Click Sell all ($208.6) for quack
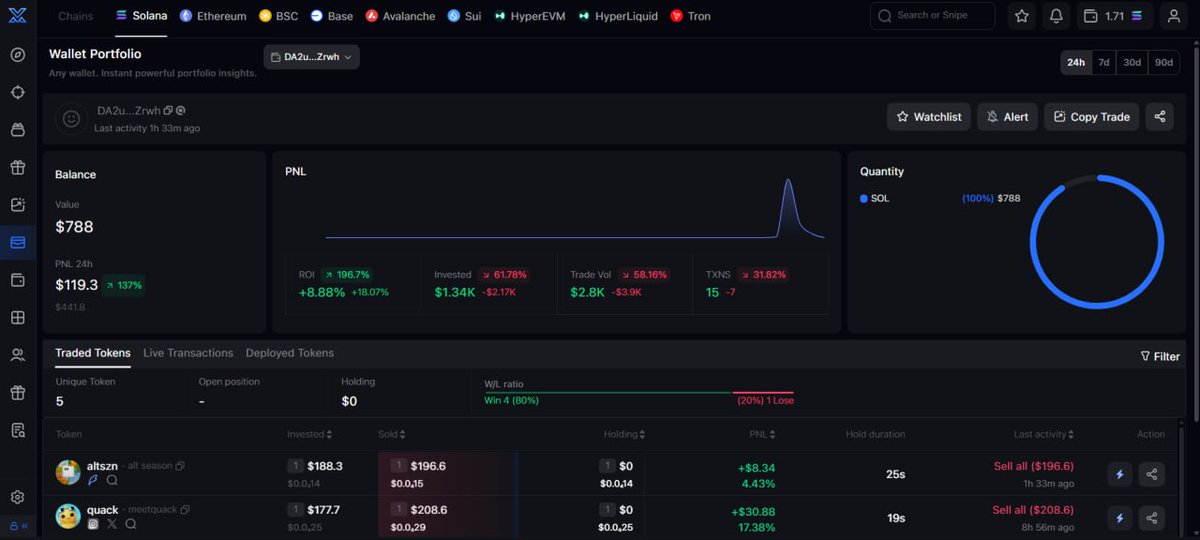Image resolution: width=1200 pixels, height=540 pixels. click(x=1033, y=510)
